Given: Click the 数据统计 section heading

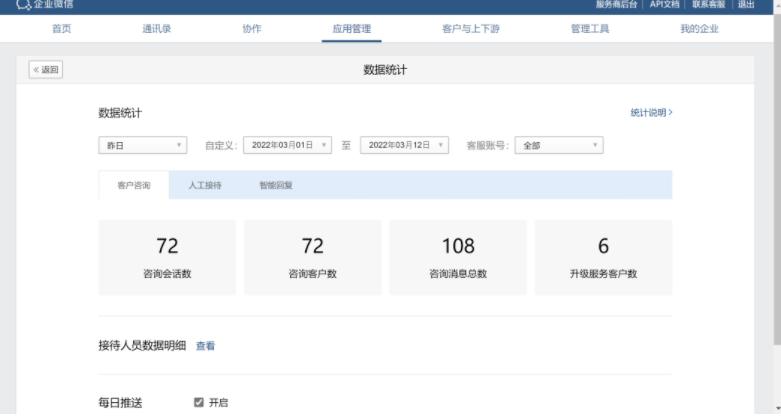Looking at the screenshot, I should (x=120, y=113).
